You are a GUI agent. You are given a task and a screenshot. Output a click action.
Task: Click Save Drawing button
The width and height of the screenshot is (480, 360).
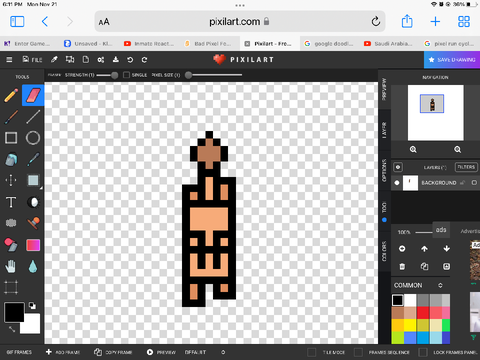pyautogui.click(x=452, y=60)
